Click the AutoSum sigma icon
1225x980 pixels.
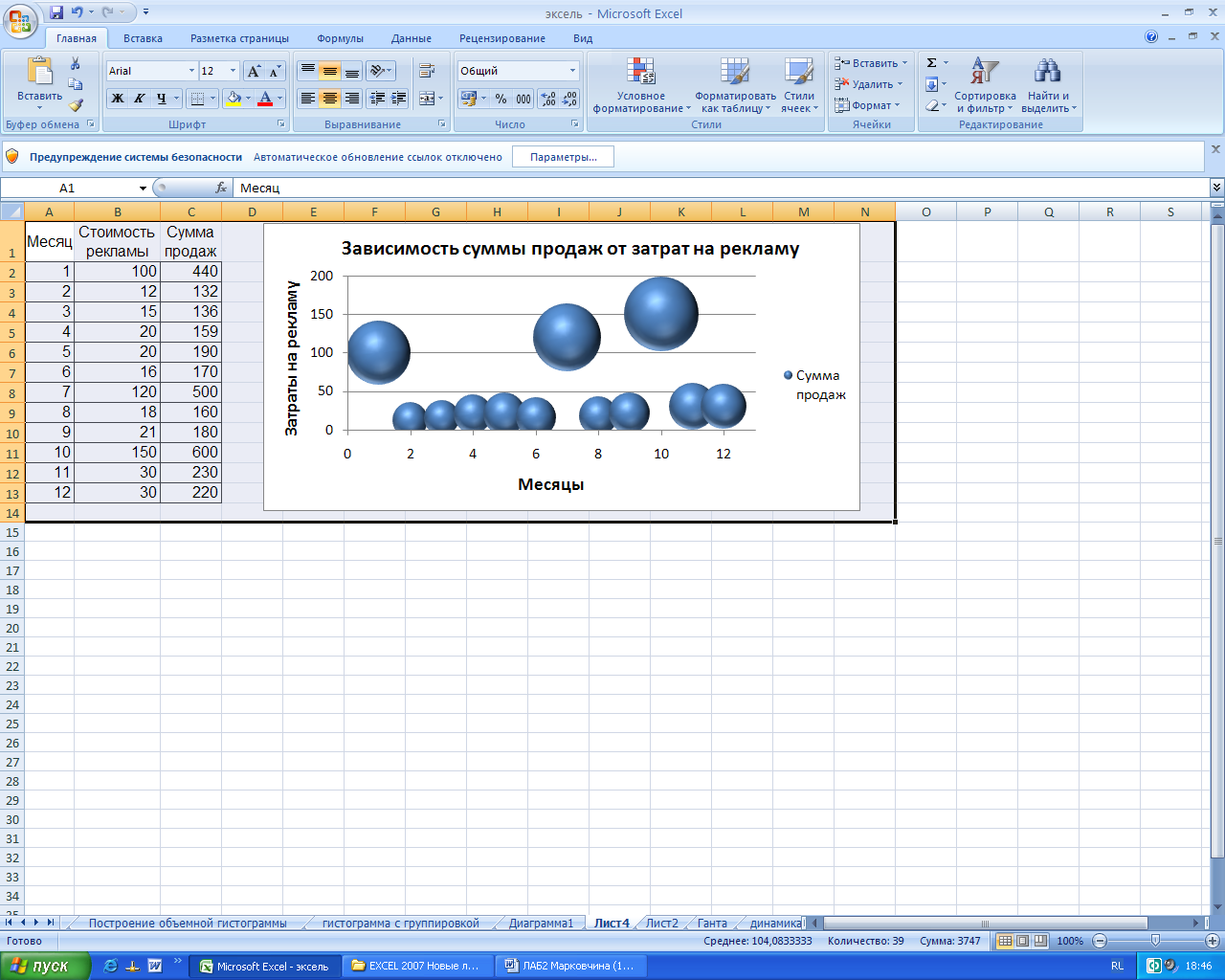(931, 63)
